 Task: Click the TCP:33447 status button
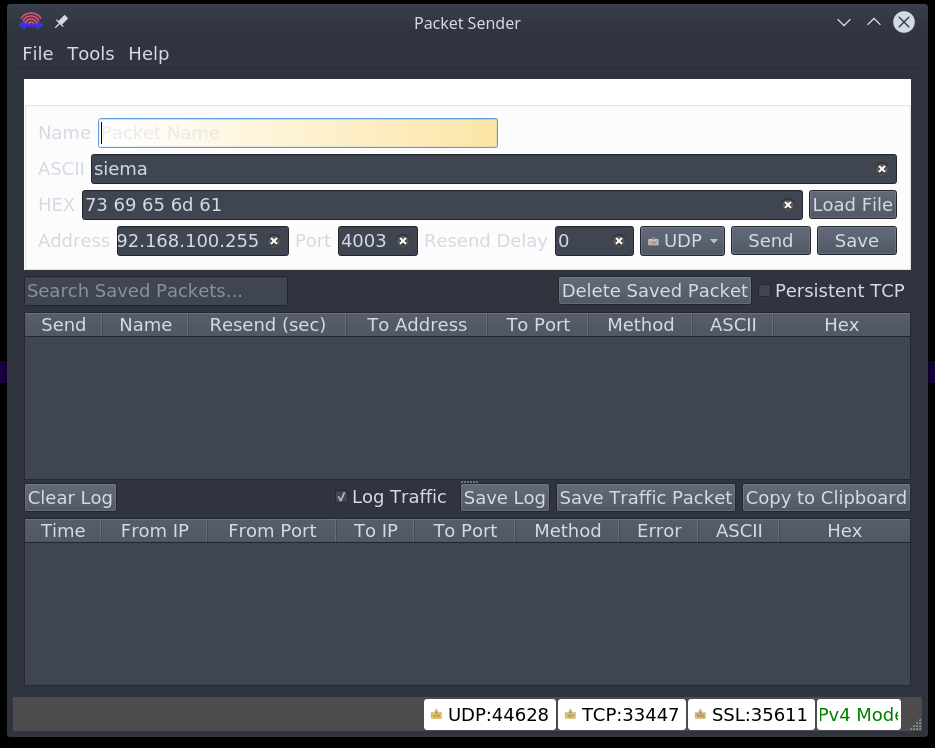tap(622, 715)
